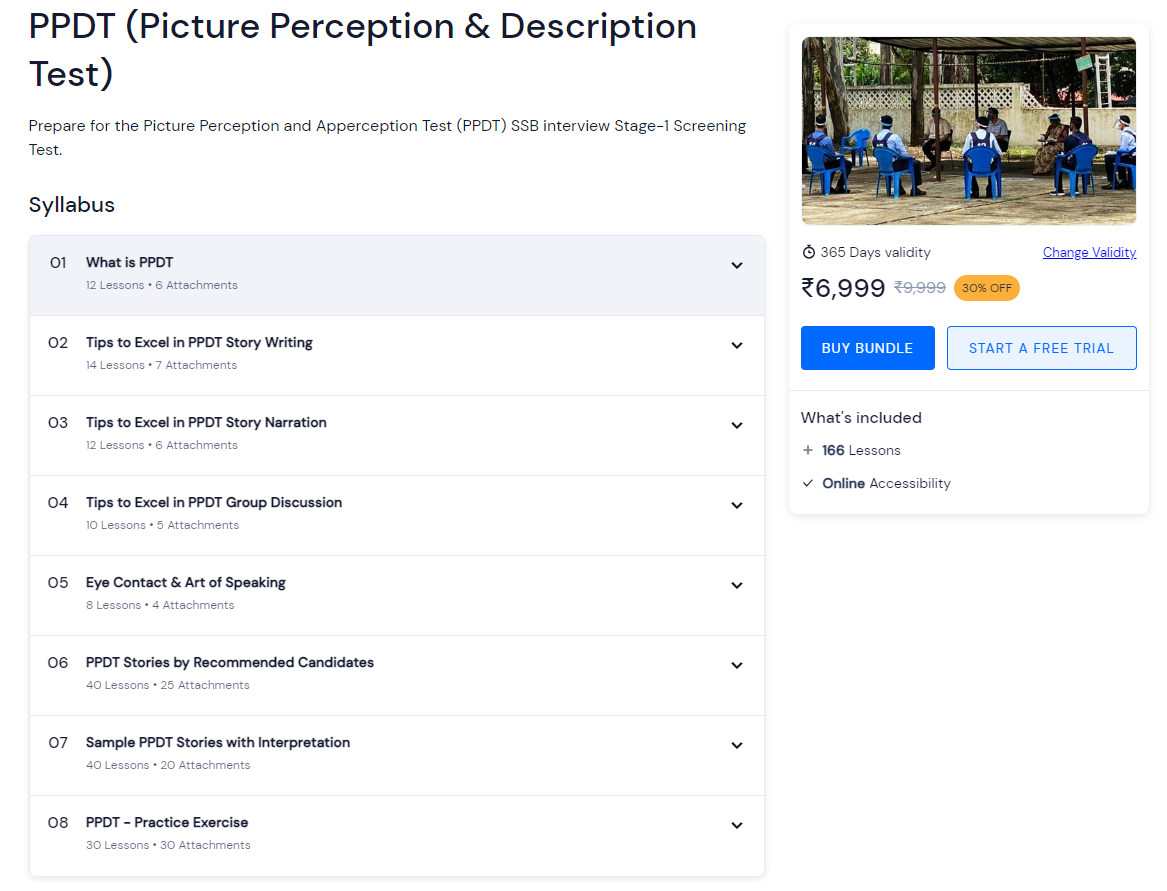1167x891 pixels.
Task: Click the 166 Lessons text
Action: 861,450
